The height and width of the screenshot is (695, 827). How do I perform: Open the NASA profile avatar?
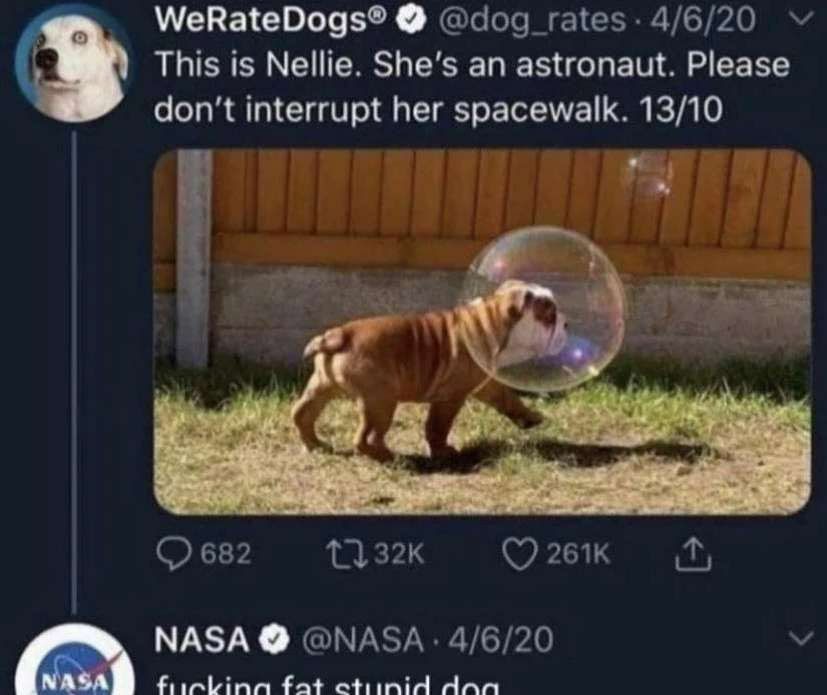pyautogui.click(x=73, y=660)
